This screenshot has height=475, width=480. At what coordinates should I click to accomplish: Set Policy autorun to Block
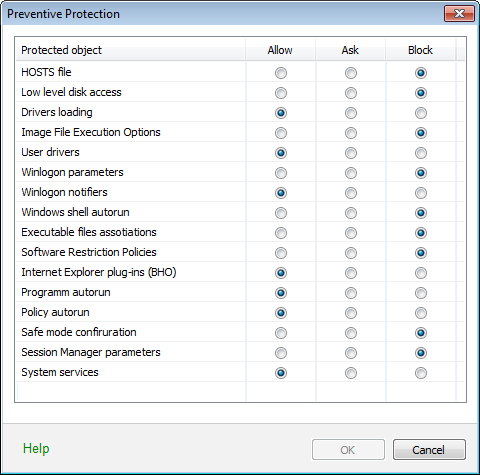(421, 313)
